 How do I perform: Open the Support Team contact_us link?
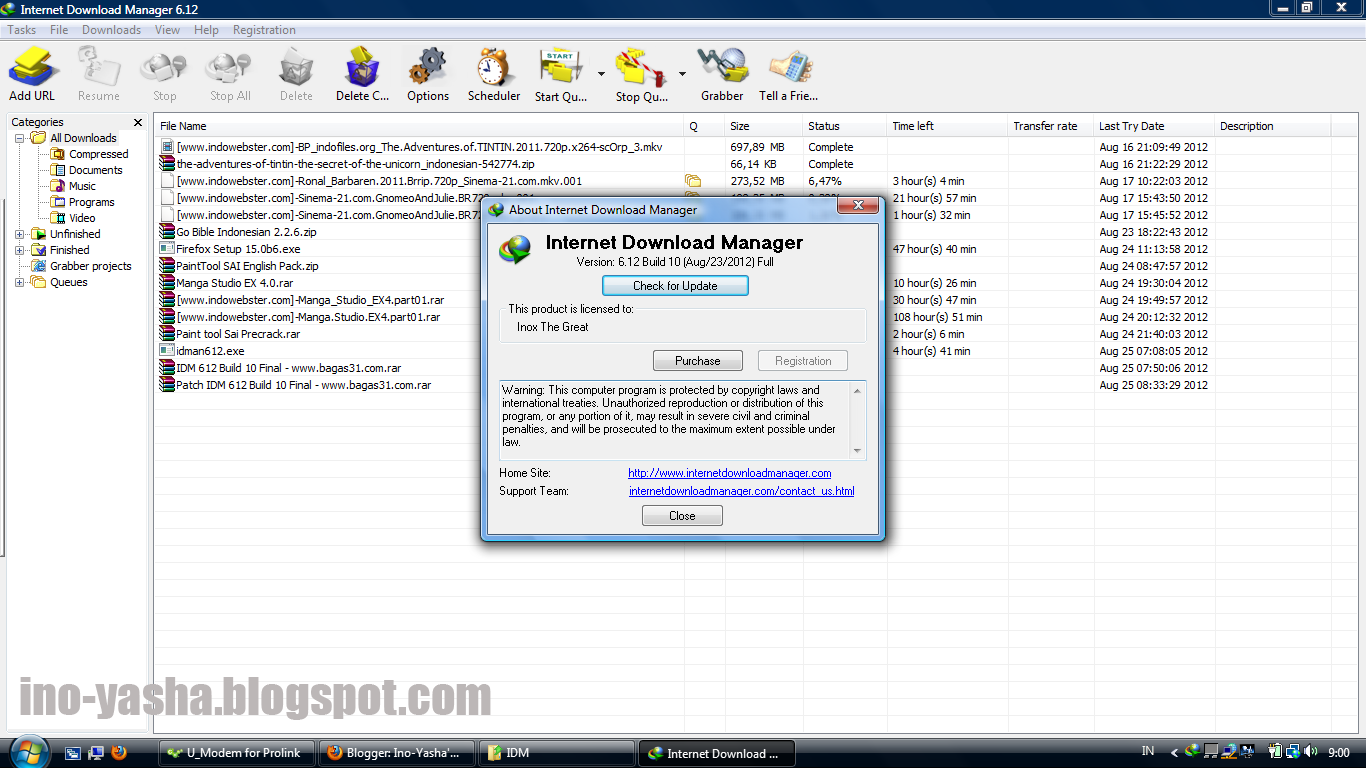pos(742,491)
